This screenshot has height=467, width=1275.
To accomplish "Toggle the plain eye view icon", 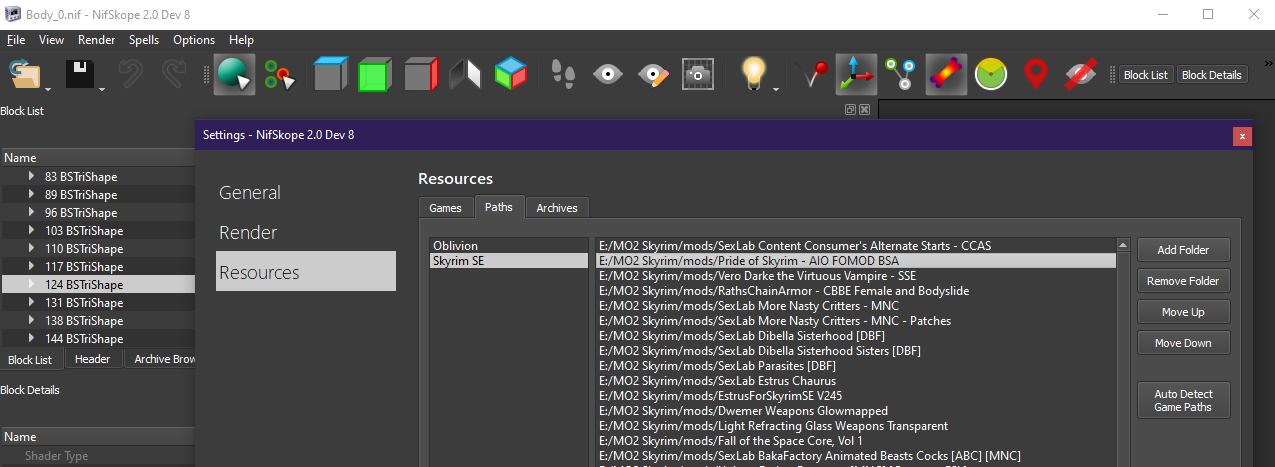I will 608,75.
